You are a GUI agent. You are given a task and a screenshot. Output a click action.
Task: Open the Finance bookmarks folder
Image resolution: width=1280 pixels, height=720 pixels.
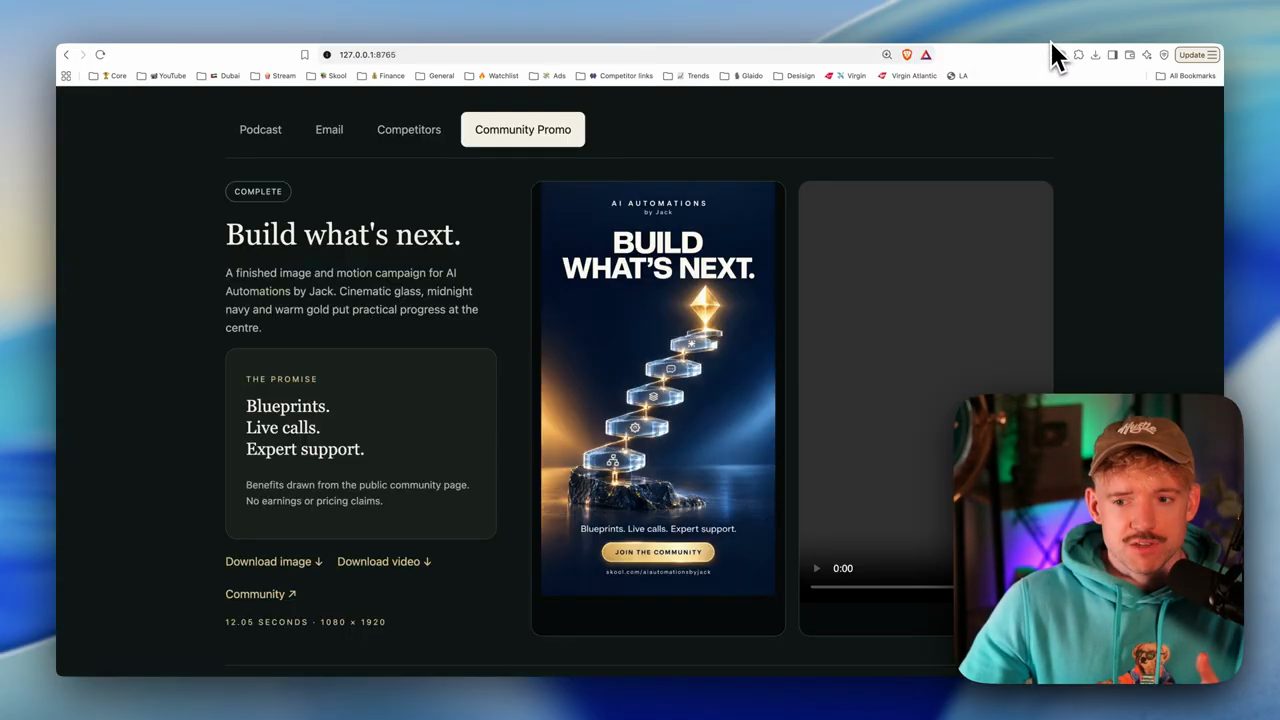[381, 76]
